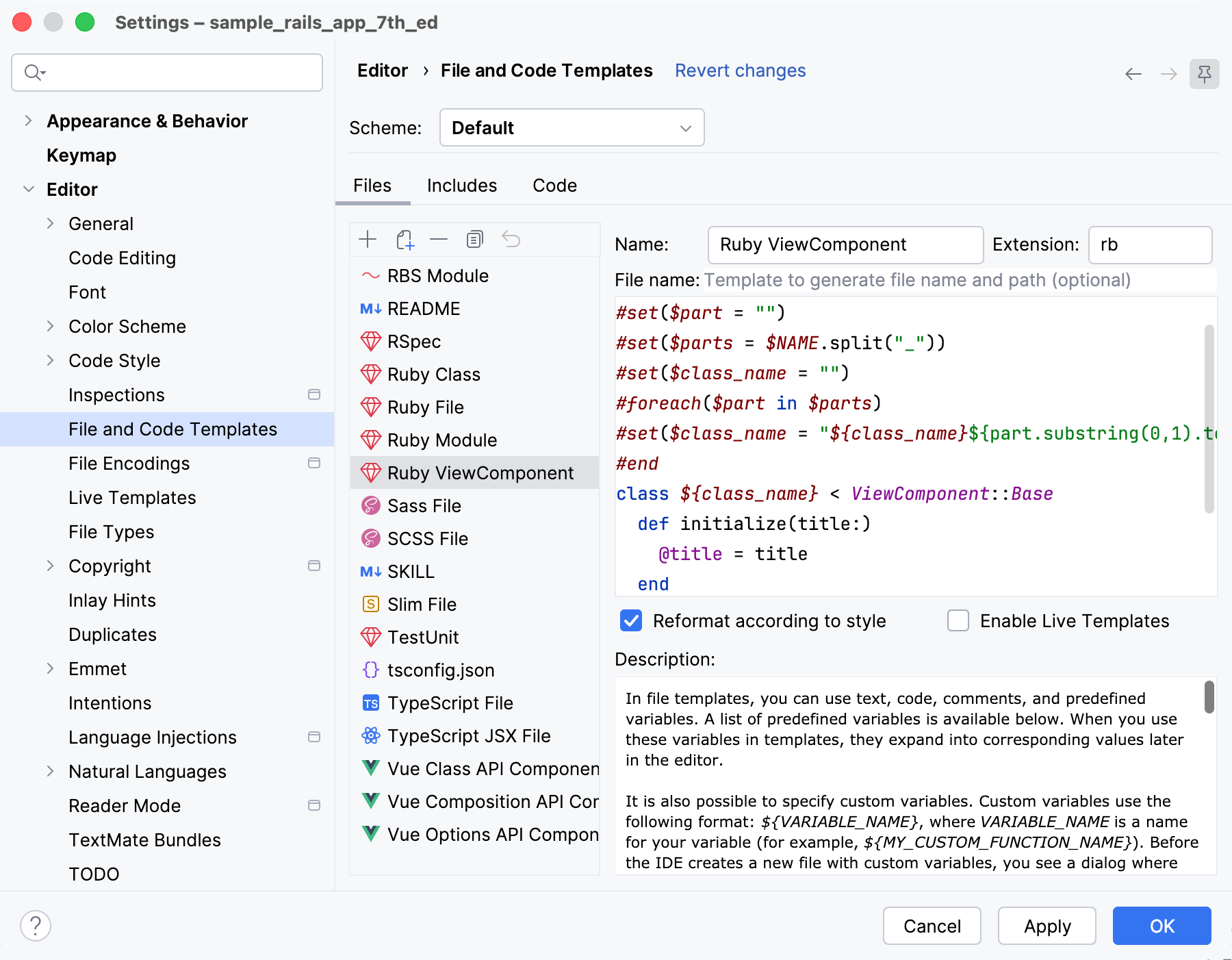
Task: Select the Vue Options API Component template
Action: pyautogui.click(x=474, y=835)
